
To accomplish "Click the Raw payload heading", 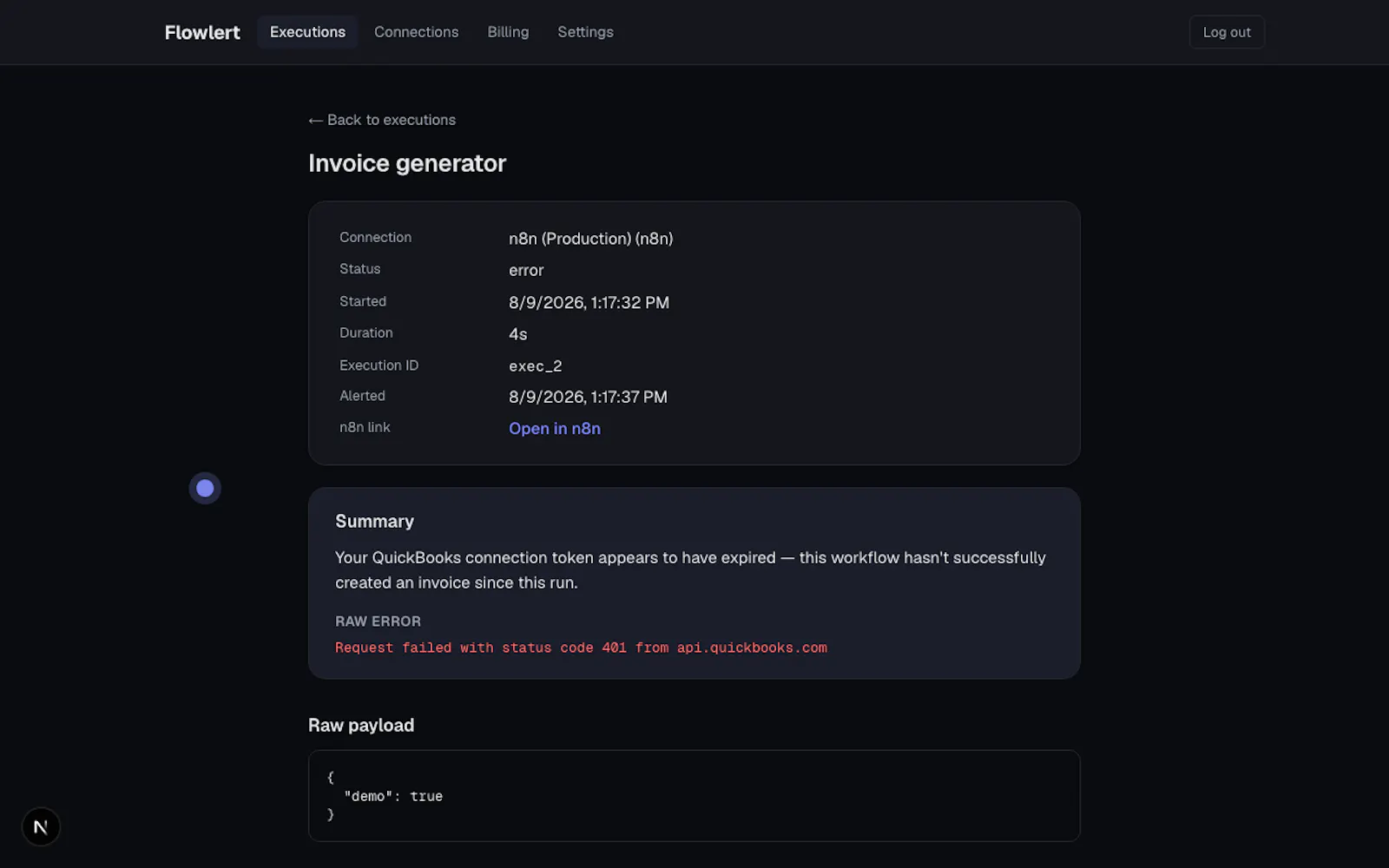I will [361, 726].
